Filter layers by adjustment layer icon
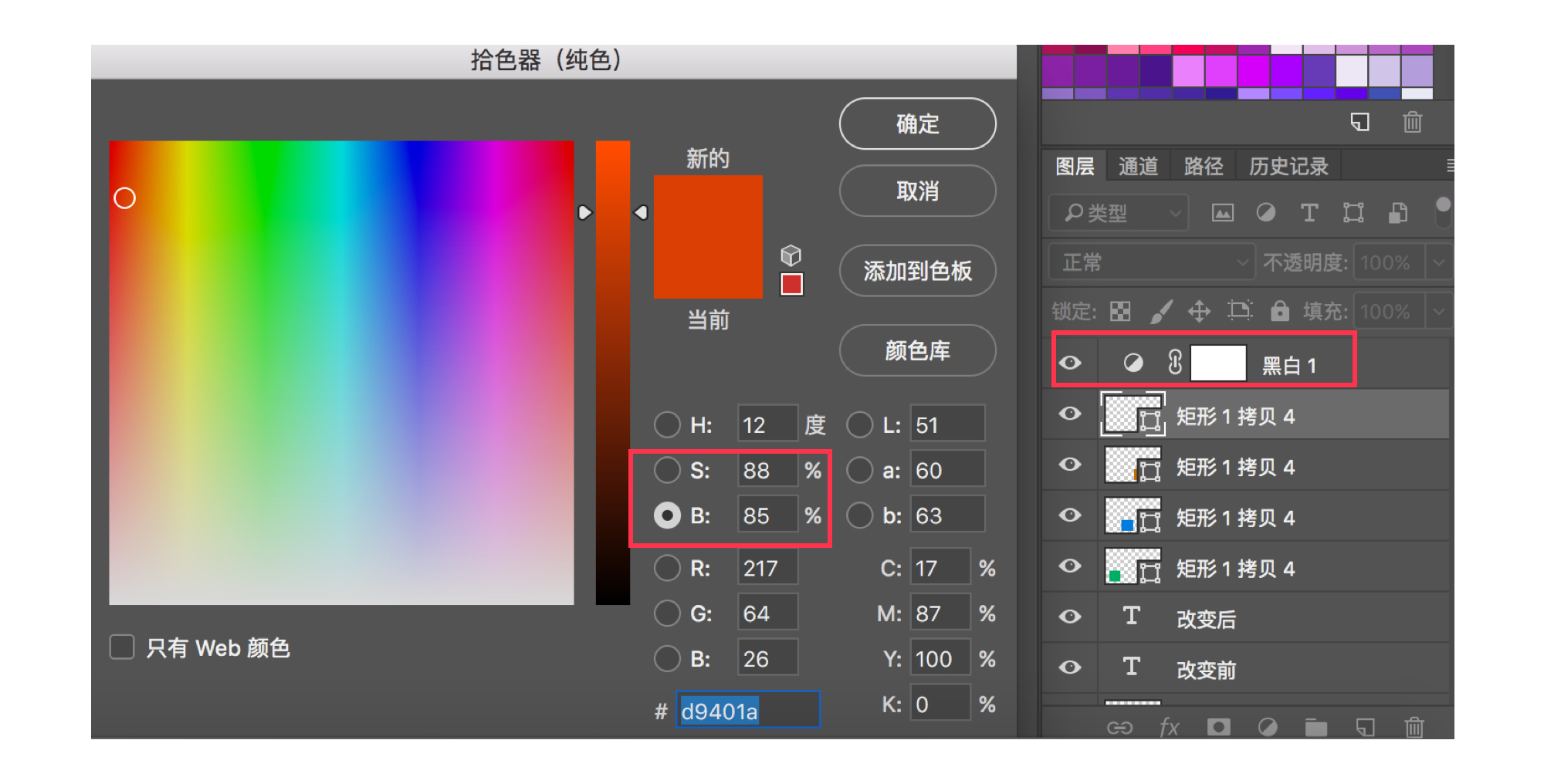 (1266, 213)
